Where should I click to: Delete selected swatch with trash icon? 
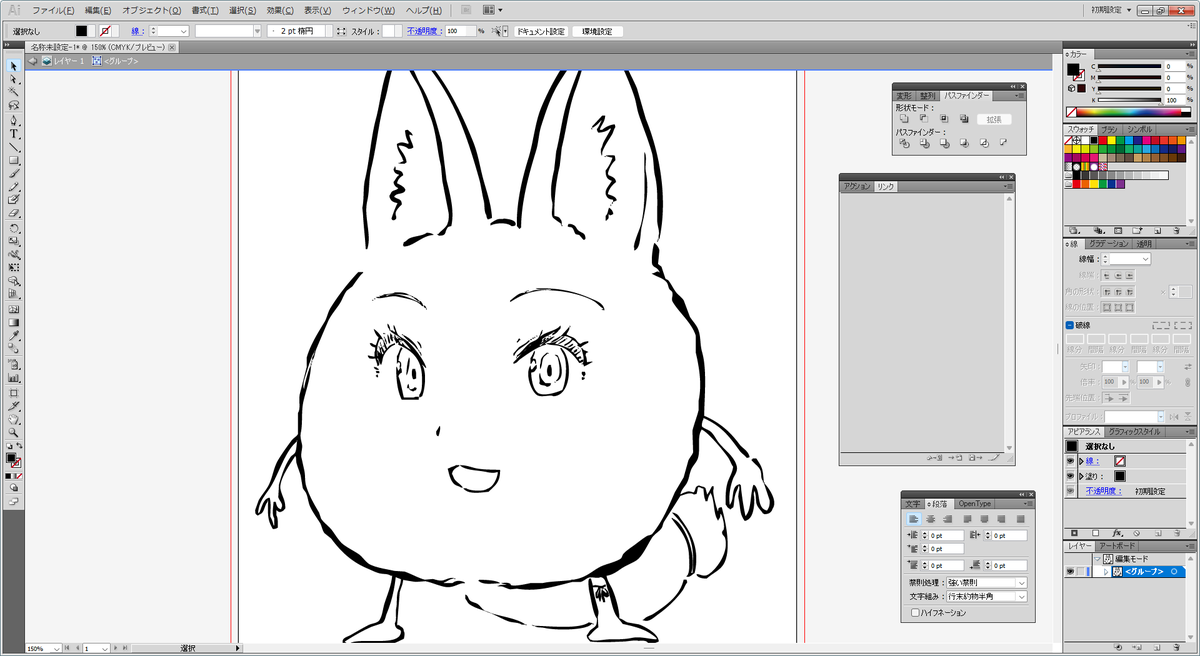tap(1176, 231)
